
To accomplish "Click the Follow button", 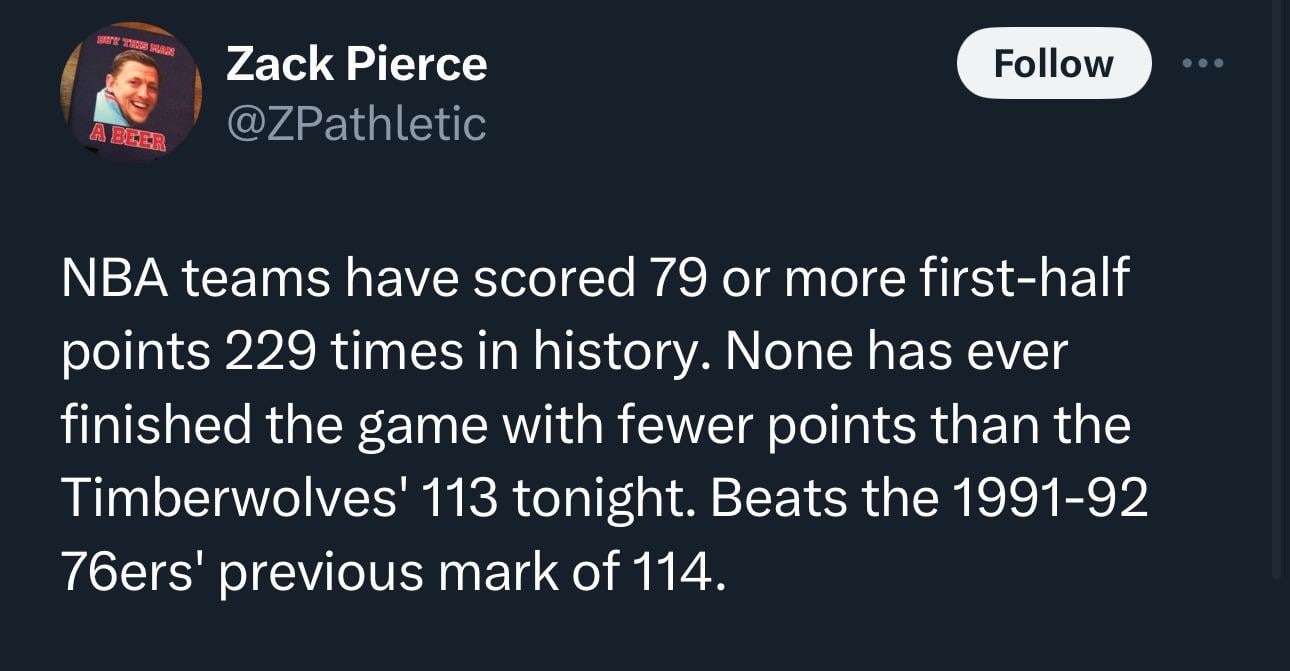I will pos(1053,63).
